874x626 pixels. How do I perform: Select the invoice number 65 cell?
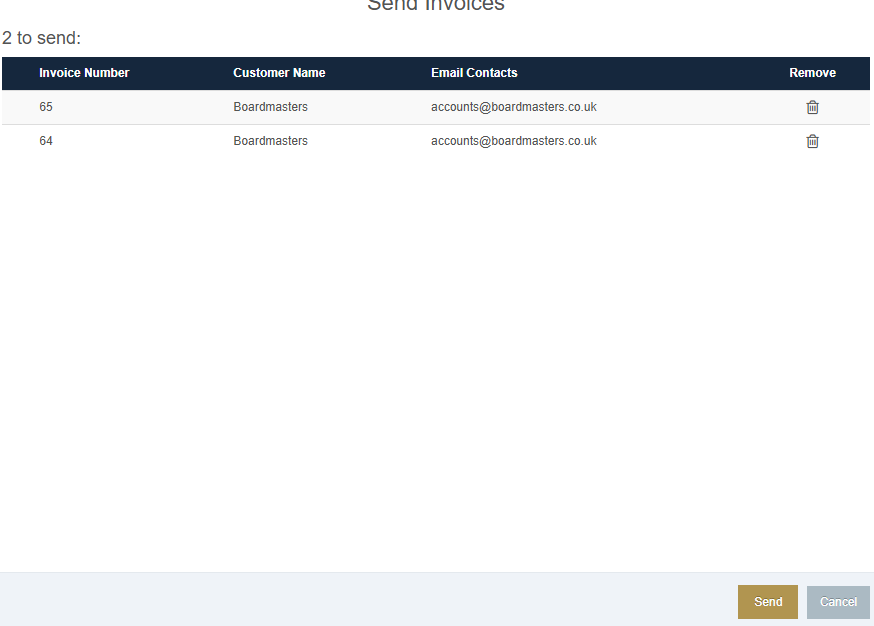point(46,107)
